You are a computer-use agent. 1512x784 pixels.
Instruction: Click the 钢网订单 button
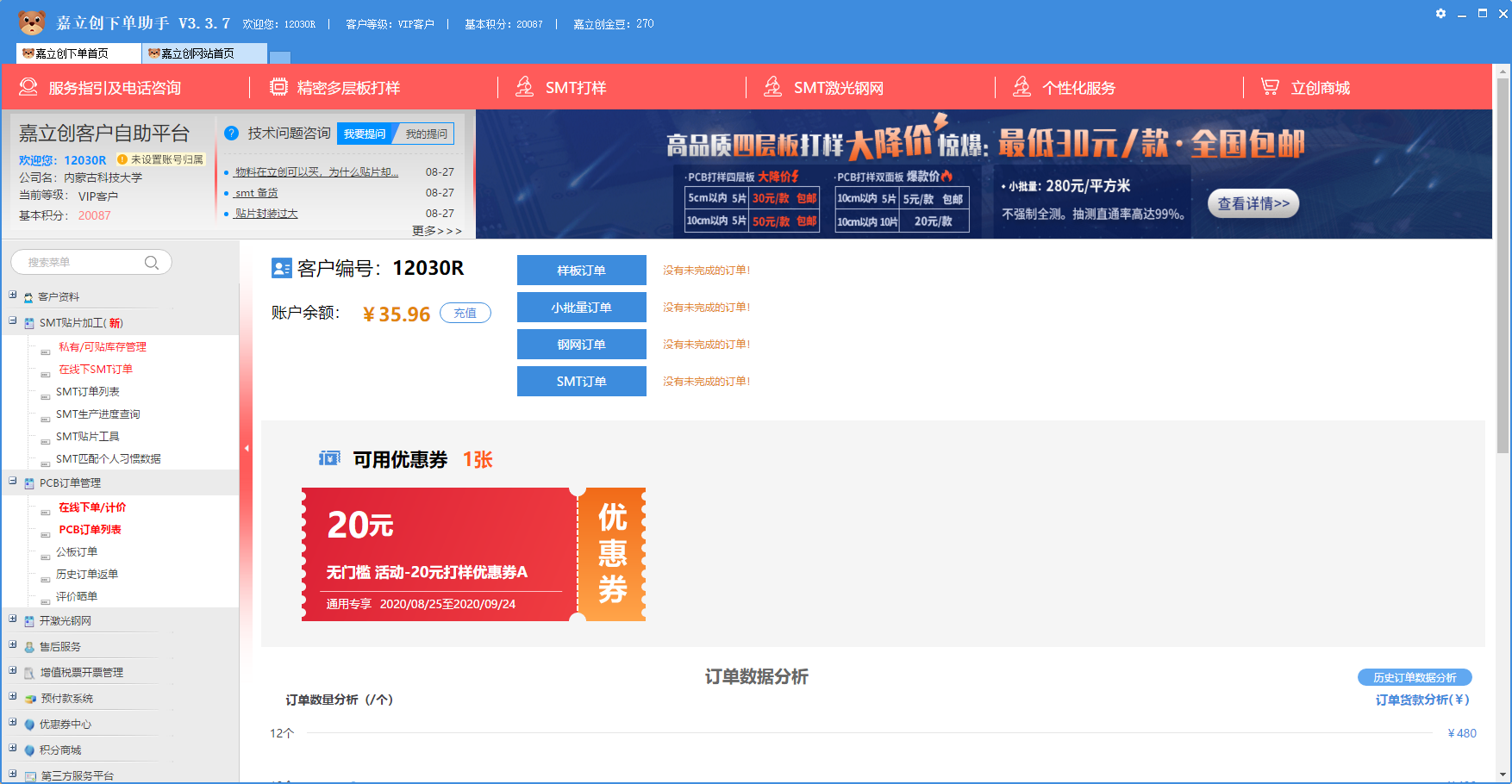click(x=582, y=344)
